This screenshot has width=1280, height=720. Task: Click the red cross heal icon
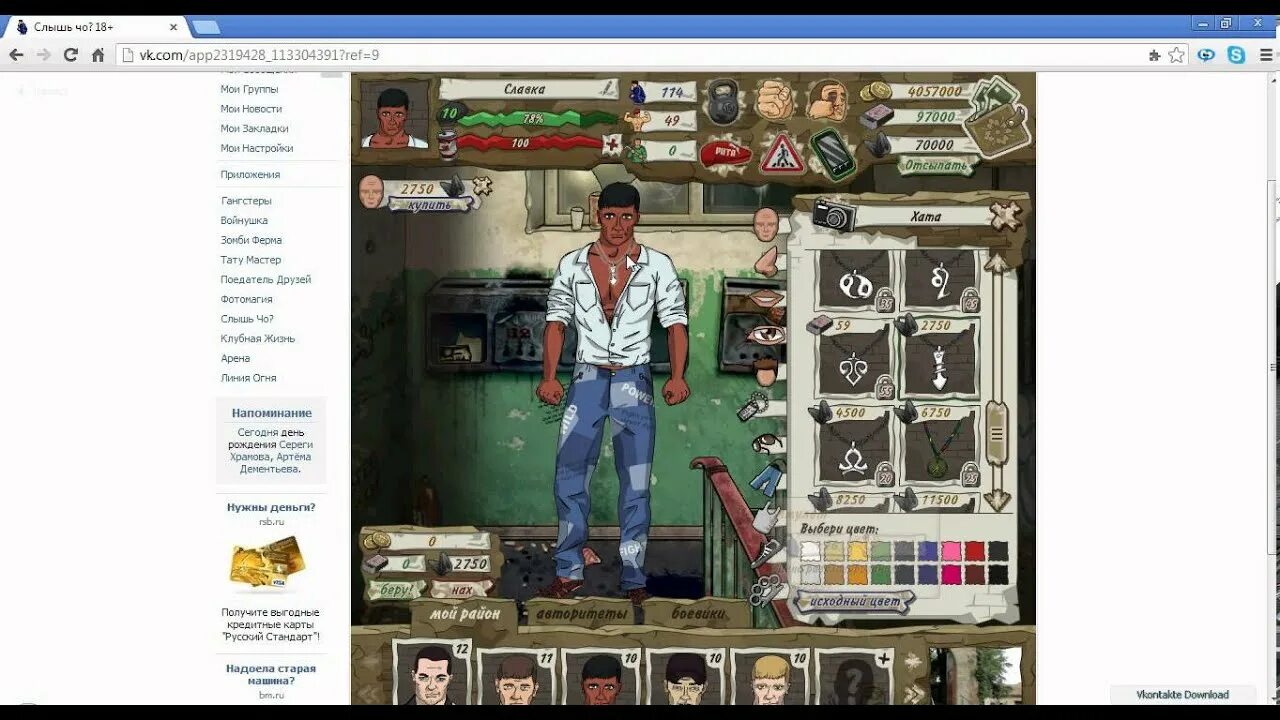[x=611, y=144]
